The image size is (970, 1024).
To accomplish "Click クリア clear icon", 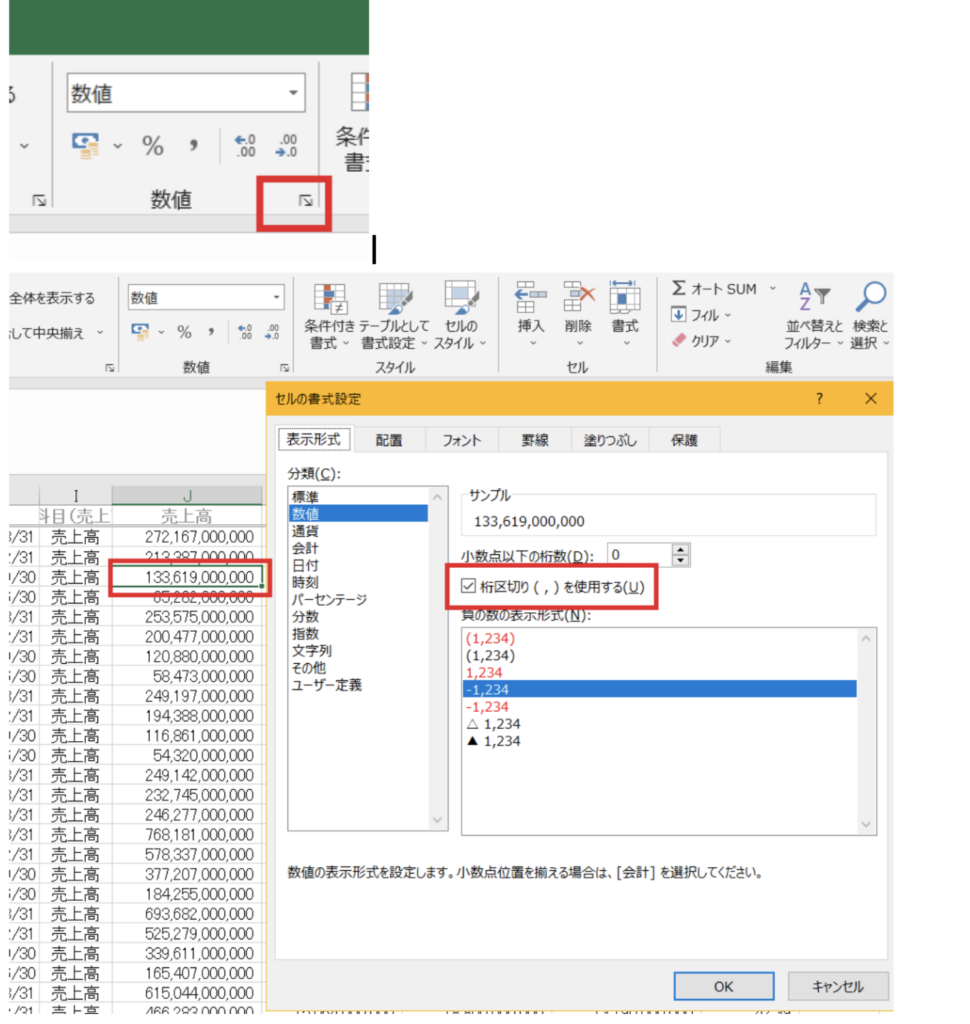I will click(x=679, y=340).
